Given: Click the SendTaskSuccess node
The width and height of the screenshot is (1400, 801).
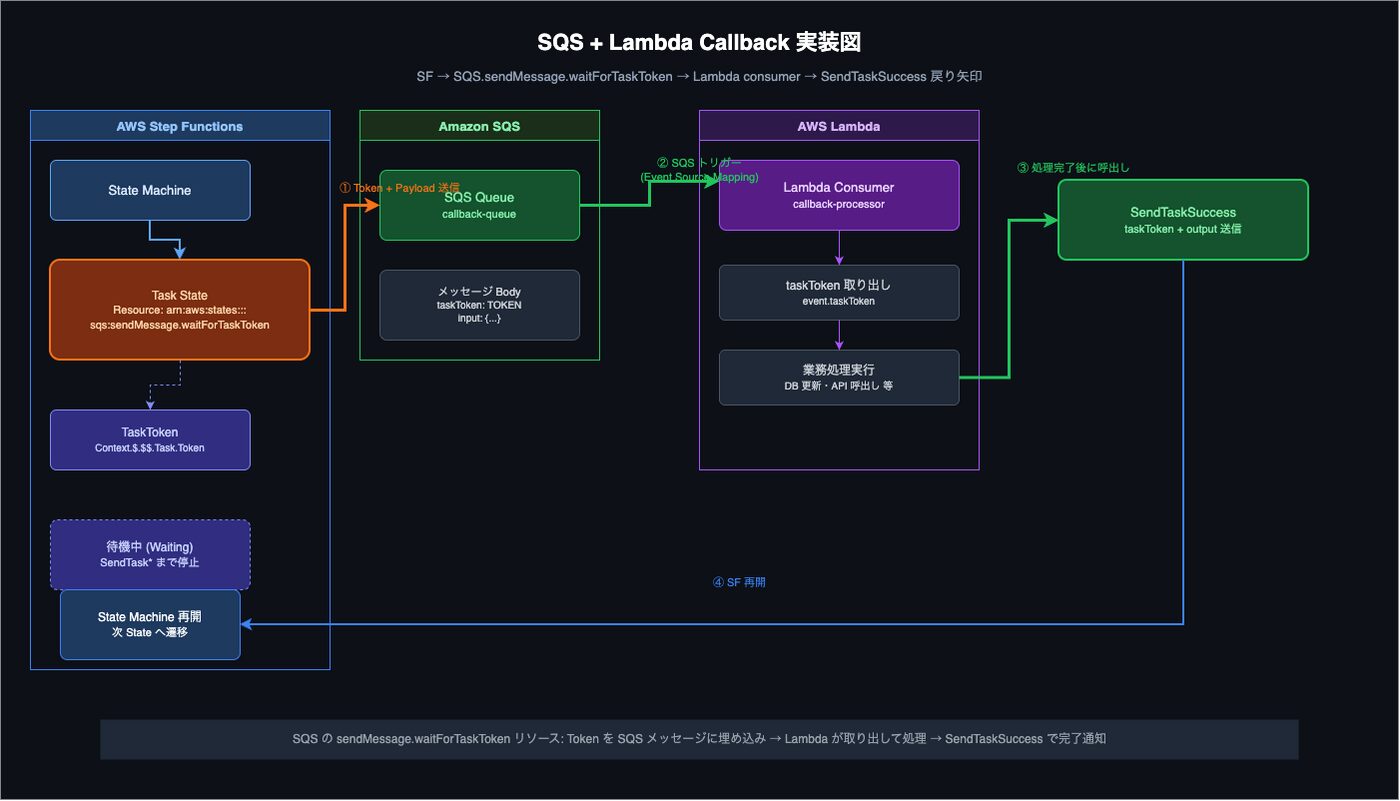Looking at the screenshot, I should point(1183,219).
